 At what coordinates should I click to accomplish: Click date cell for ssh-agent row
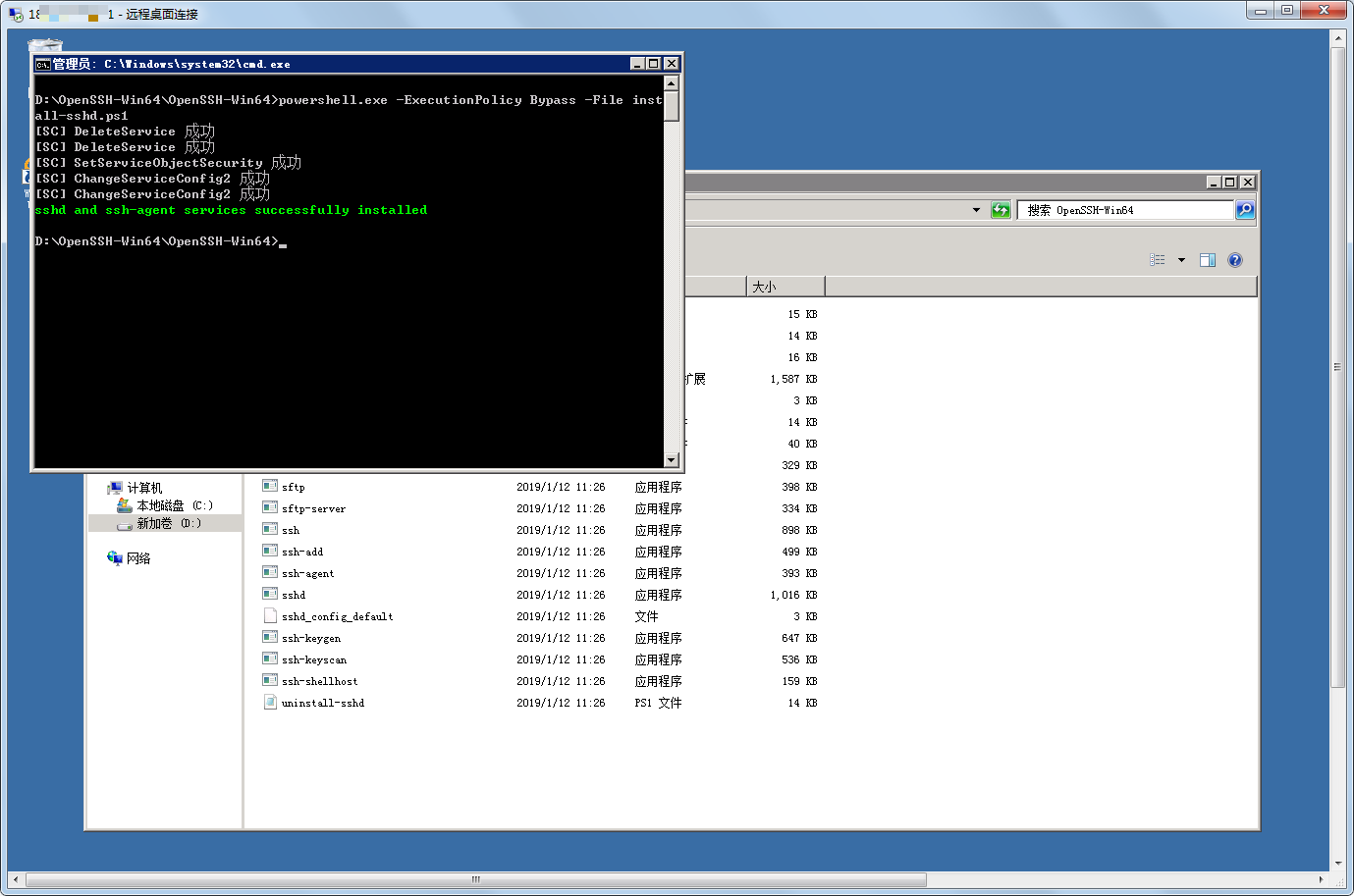(x=561, y=573)
